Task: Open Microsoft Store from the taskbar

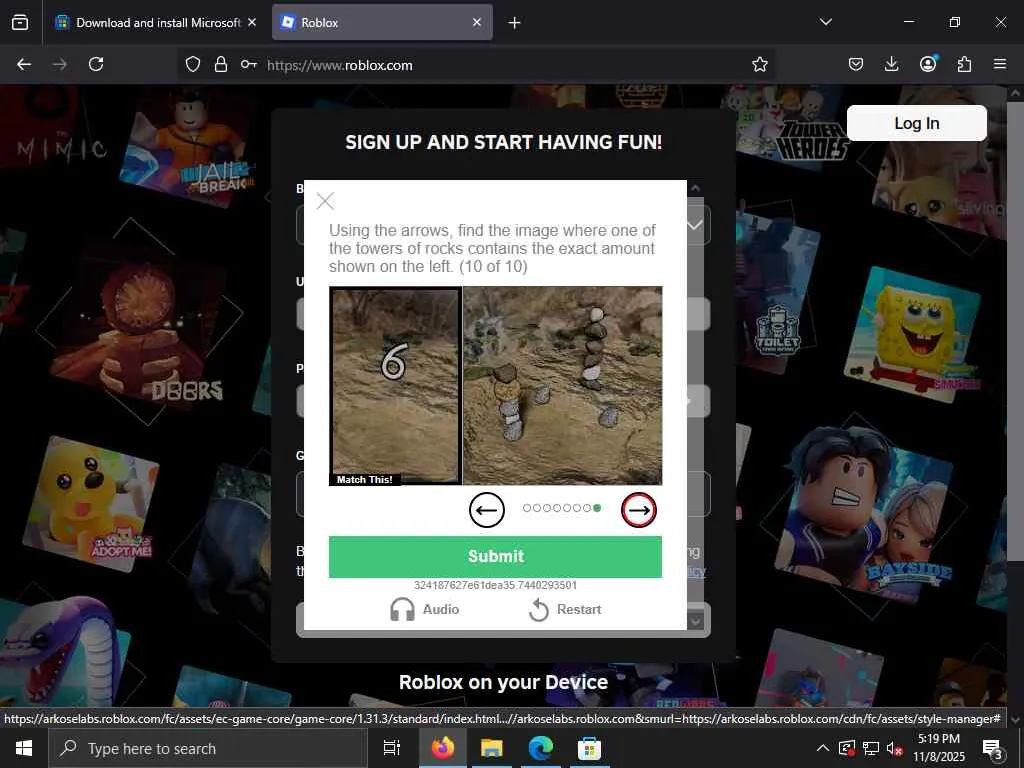Action: click(589, 748)
